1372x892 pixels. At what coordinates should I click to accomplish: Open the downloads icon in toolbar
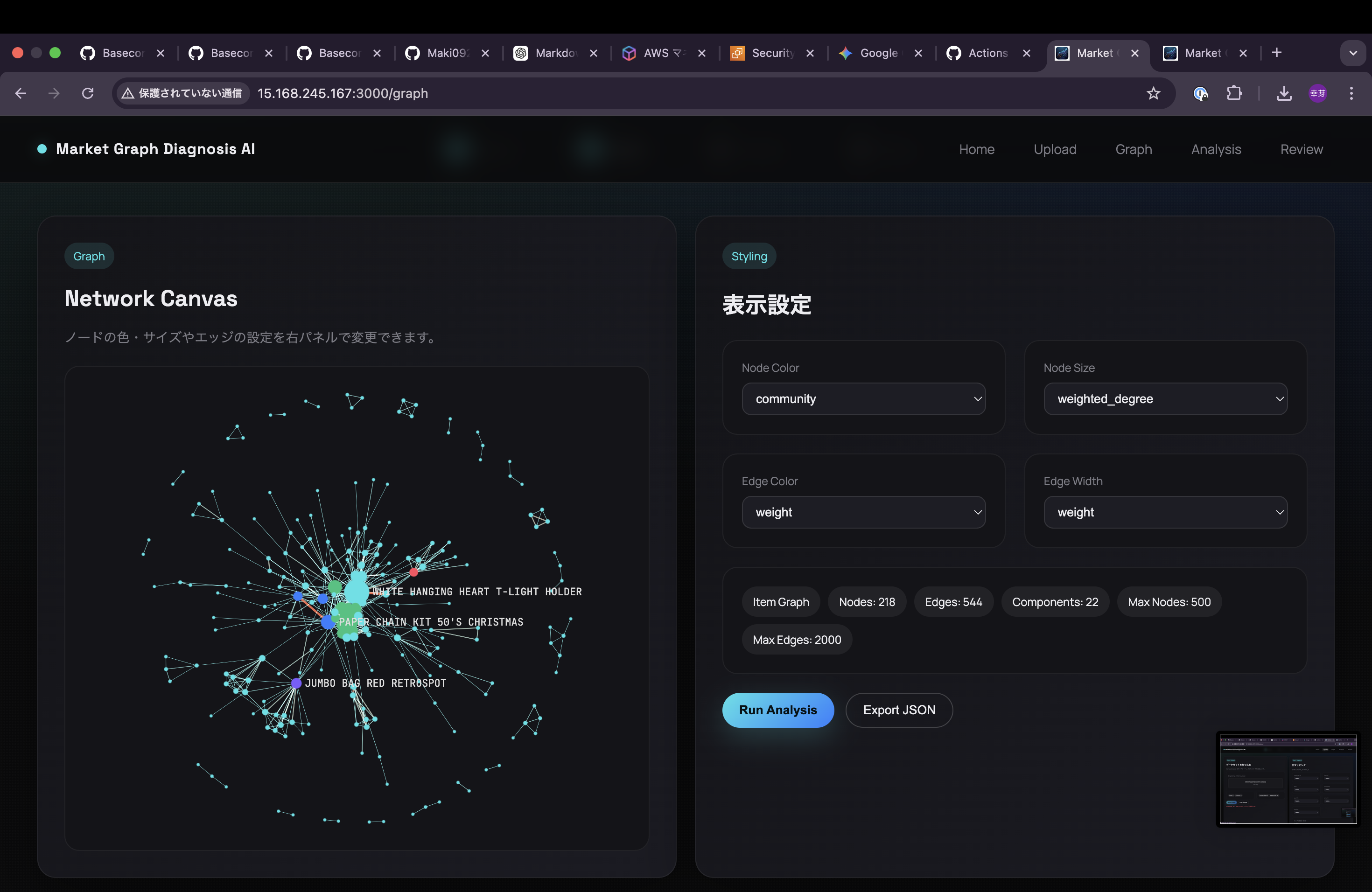[x=1284, y=93]
